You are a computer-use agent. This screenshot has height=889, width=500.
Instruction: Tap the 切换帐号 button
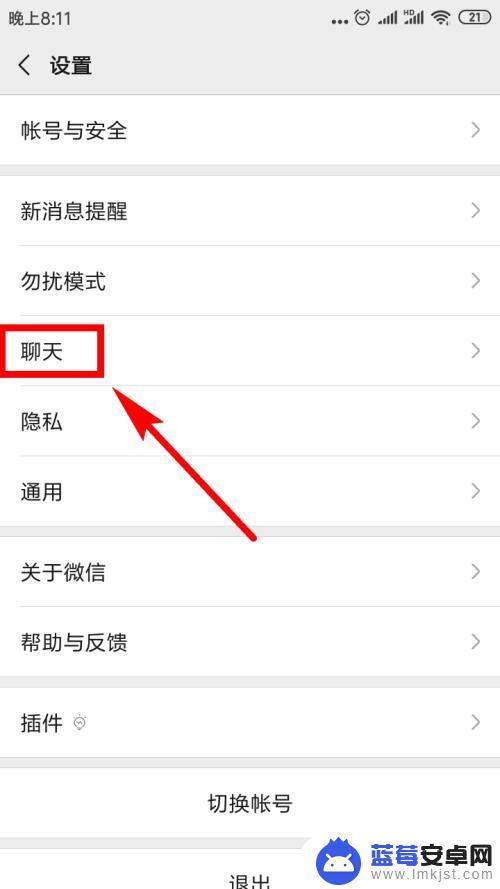point(250,803)
